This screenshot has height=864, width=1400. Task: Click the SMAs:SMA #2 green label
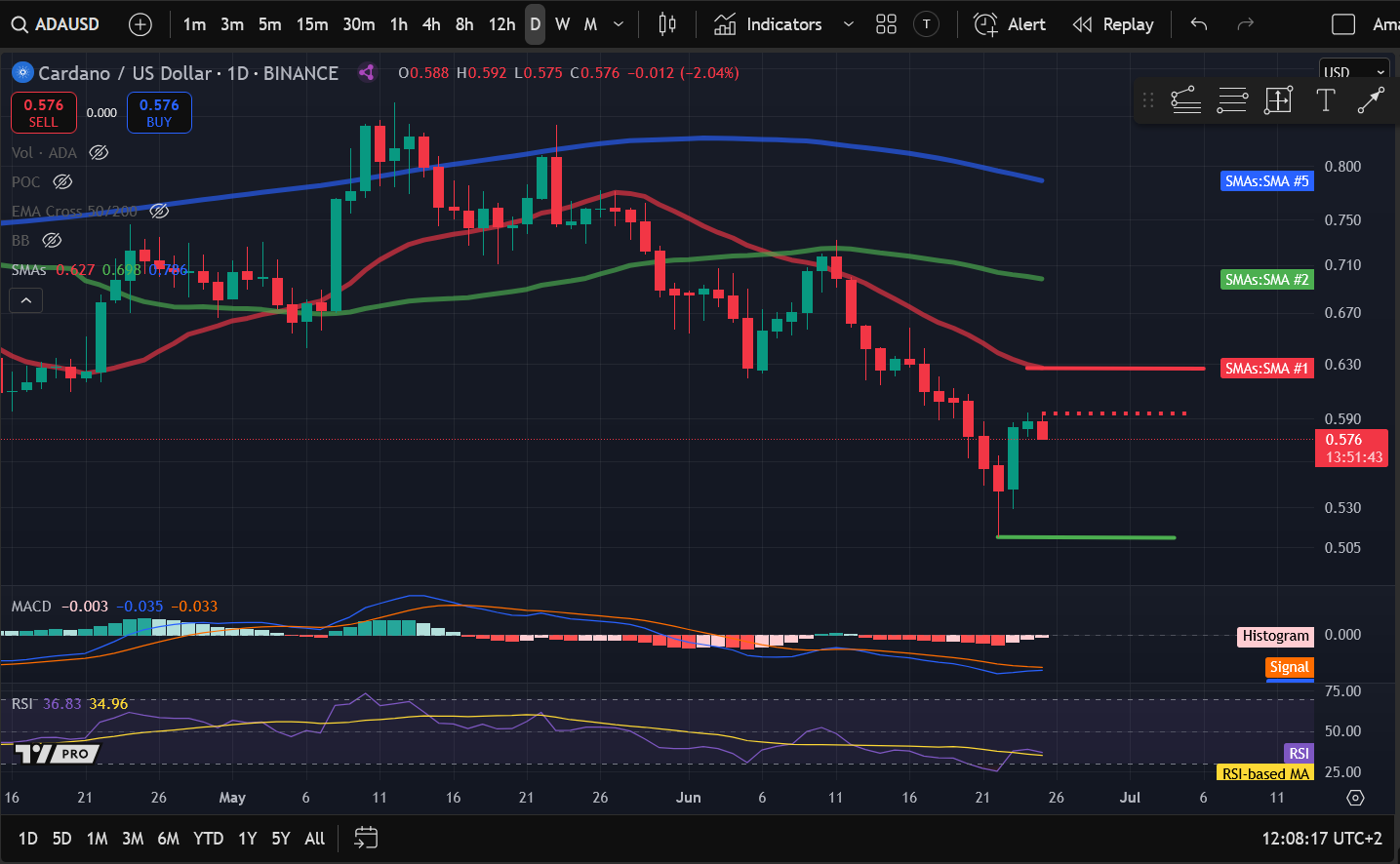1267,280
